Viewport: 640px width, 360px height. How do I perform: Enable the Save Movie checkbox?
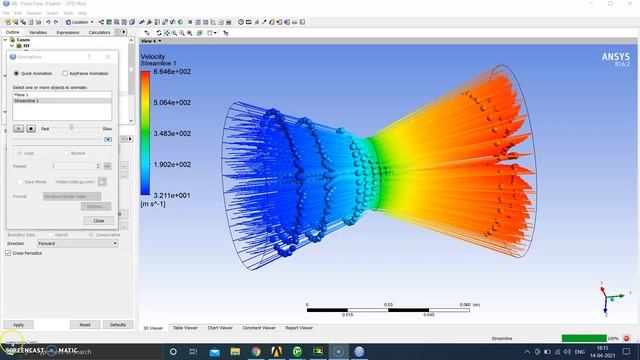(x=20, y=182)
